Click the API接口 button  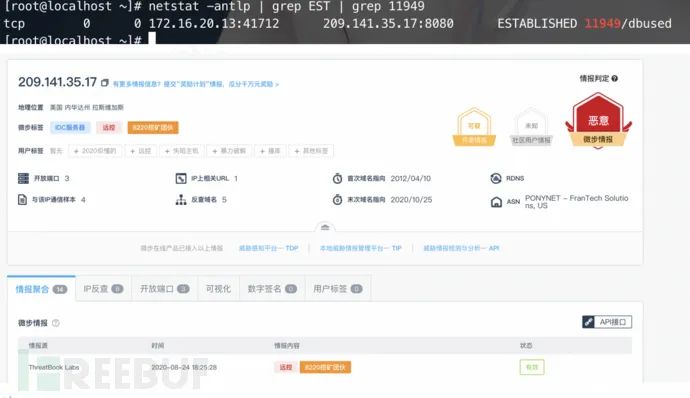pyautogui.click(x=607, y=322)
